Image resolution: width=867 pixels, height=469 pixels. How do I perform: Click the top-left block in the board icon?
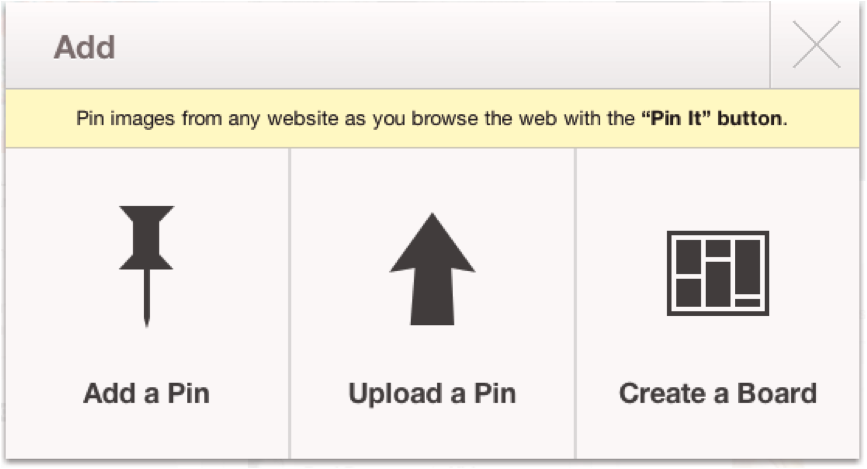[x=689, y=257]
